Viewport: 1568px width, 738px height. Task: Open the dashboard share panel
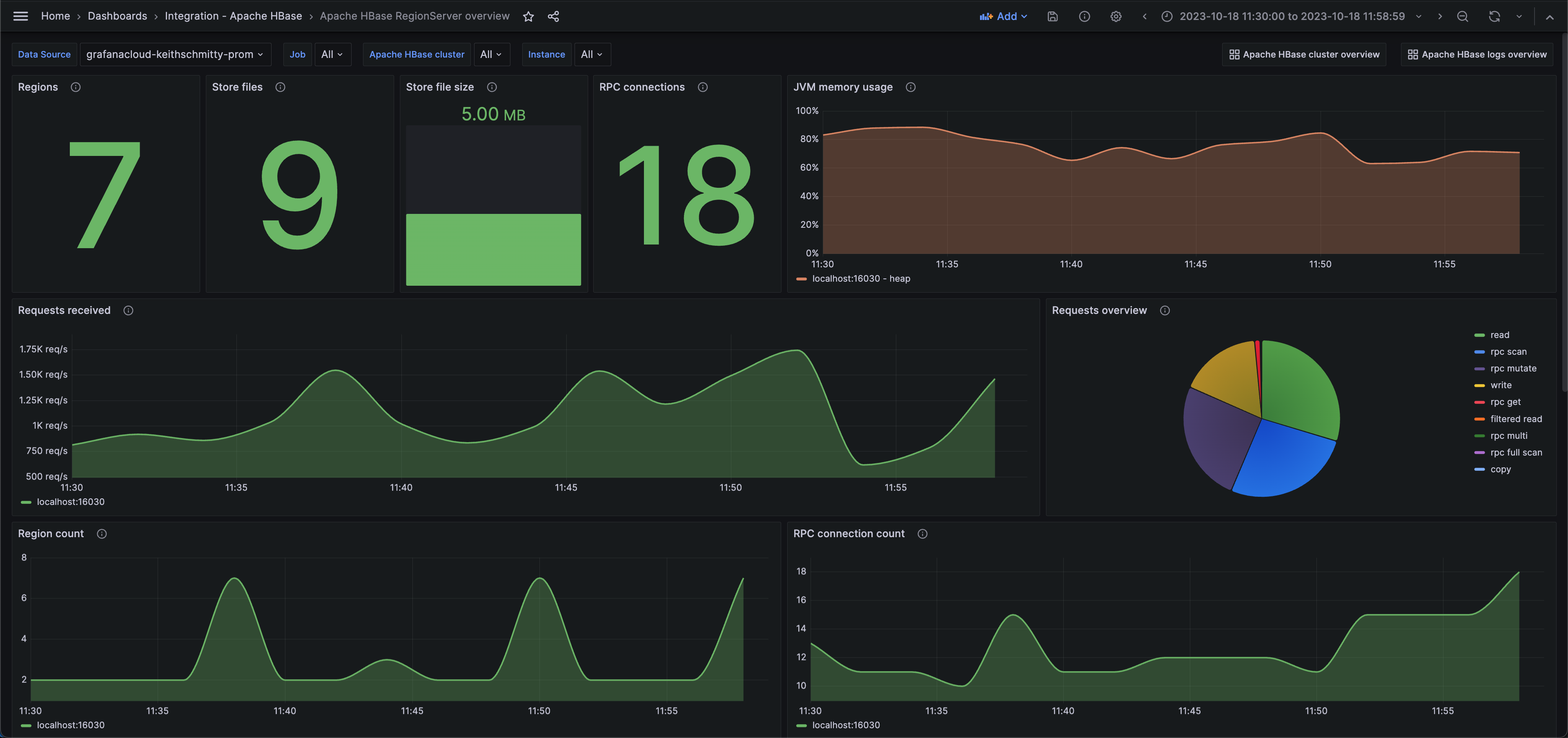[x=553, y=16]
